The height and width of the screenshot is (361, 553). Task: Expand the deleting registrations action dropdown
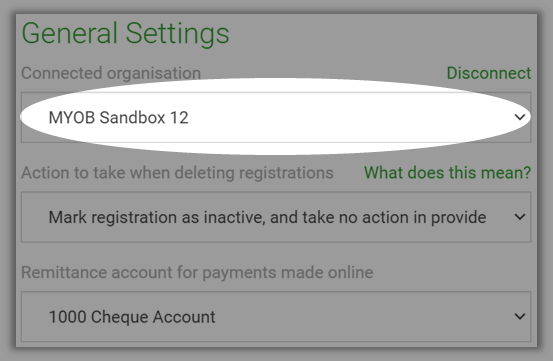(x=276, y=217)
